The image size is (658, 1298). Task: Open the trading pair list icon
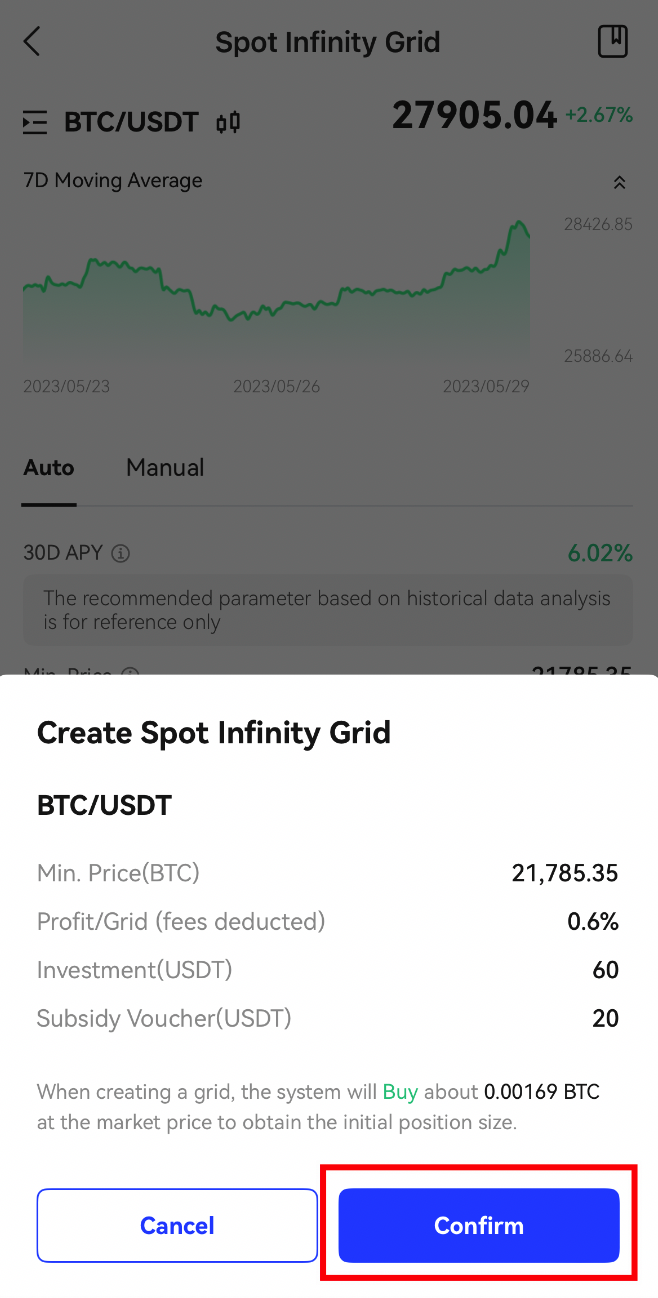coord(35,123)
